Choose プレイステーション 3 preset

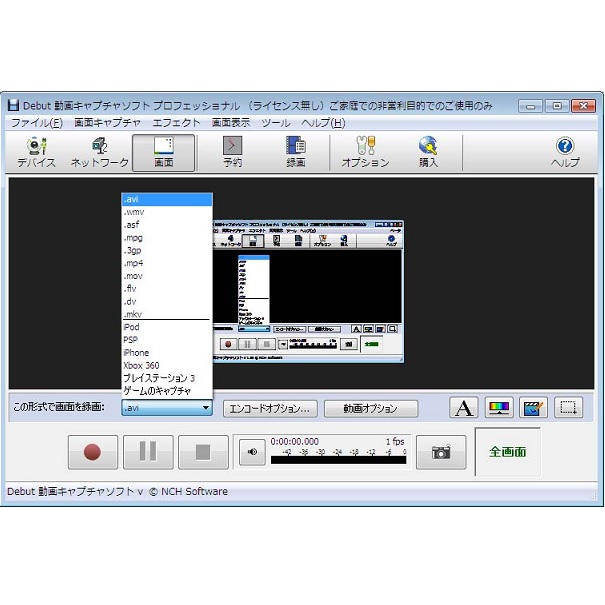tap(167, 378)
